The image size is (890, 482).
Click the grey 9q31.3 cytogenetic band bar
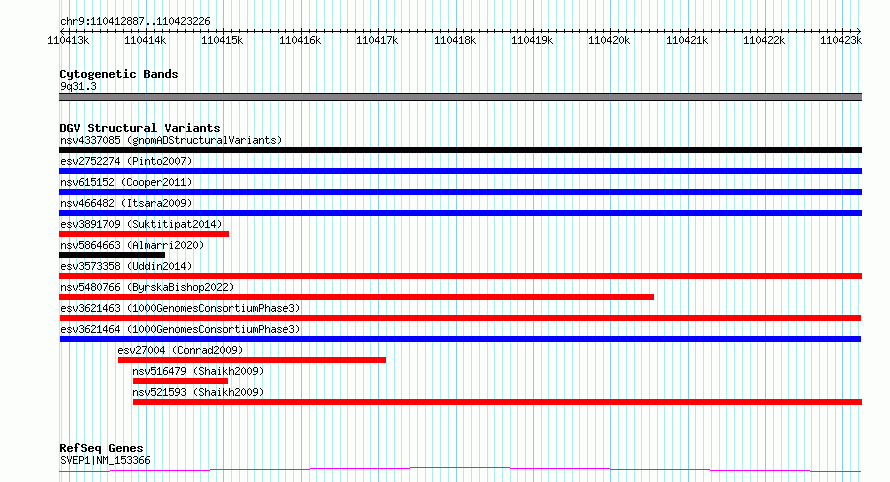click(460, 97)
